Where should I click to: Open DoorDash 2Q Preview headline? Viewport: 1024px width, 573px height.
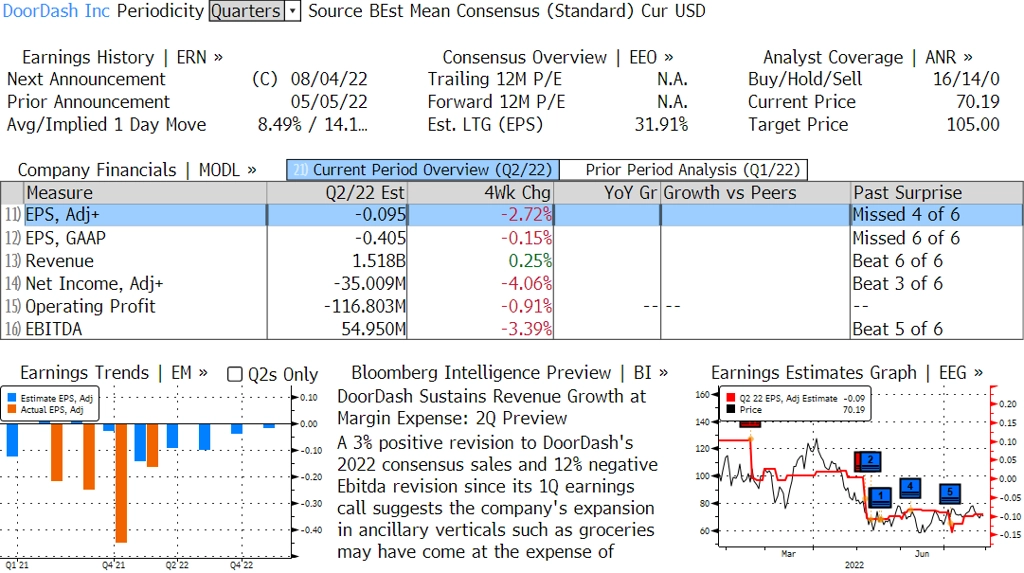(491, 407)
